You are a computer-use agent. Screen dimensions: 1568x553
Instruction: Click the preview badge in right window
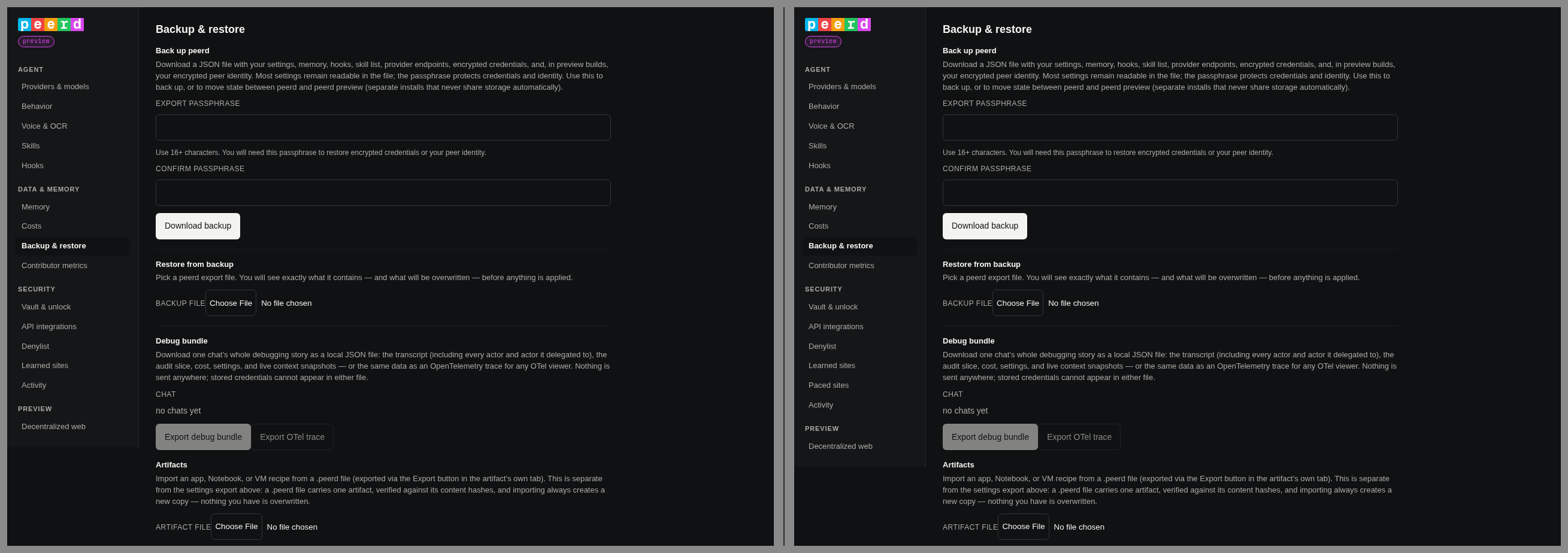click(823, 41)
